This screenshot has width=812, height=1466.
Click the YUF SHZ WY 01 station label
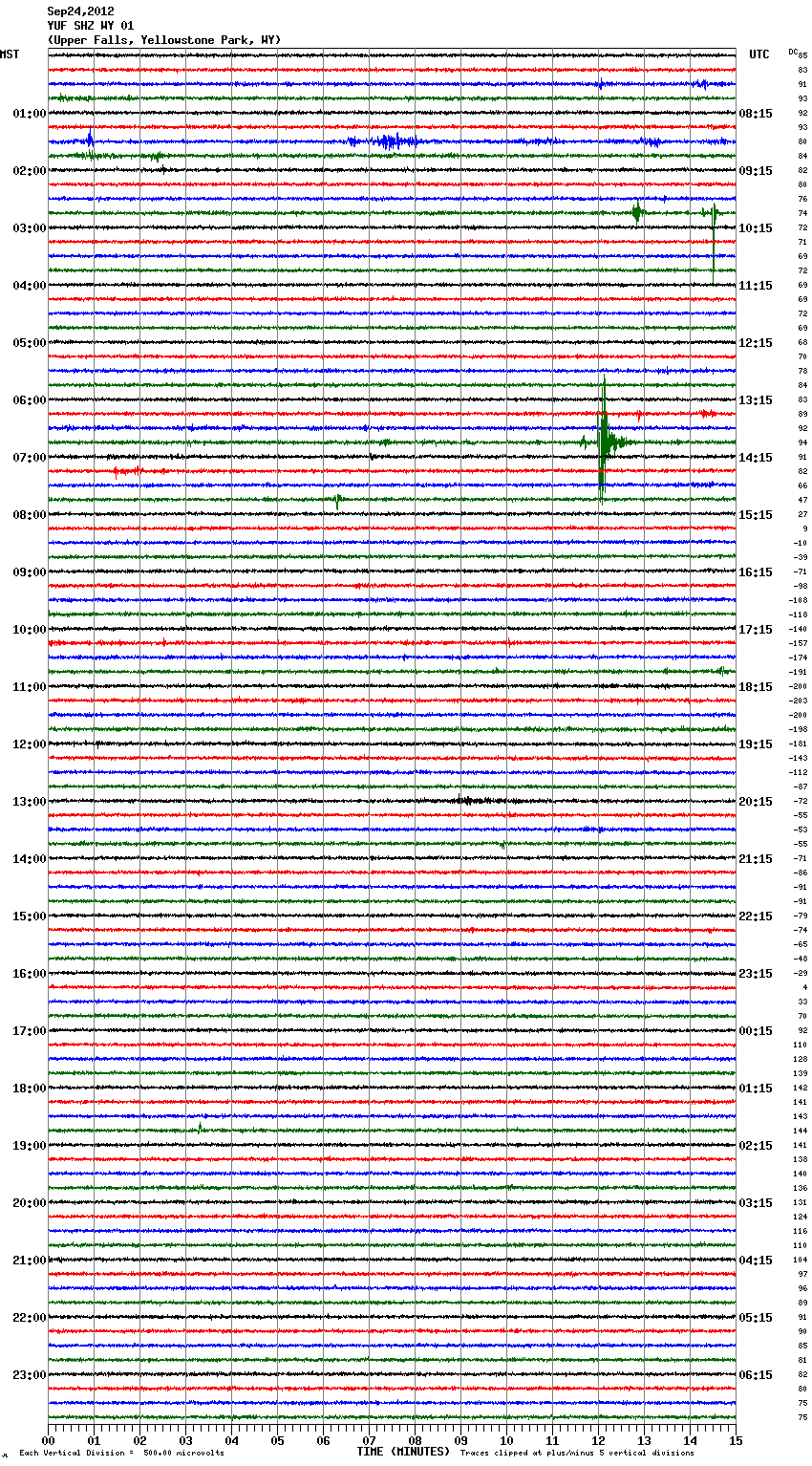(x=91, y=26)
